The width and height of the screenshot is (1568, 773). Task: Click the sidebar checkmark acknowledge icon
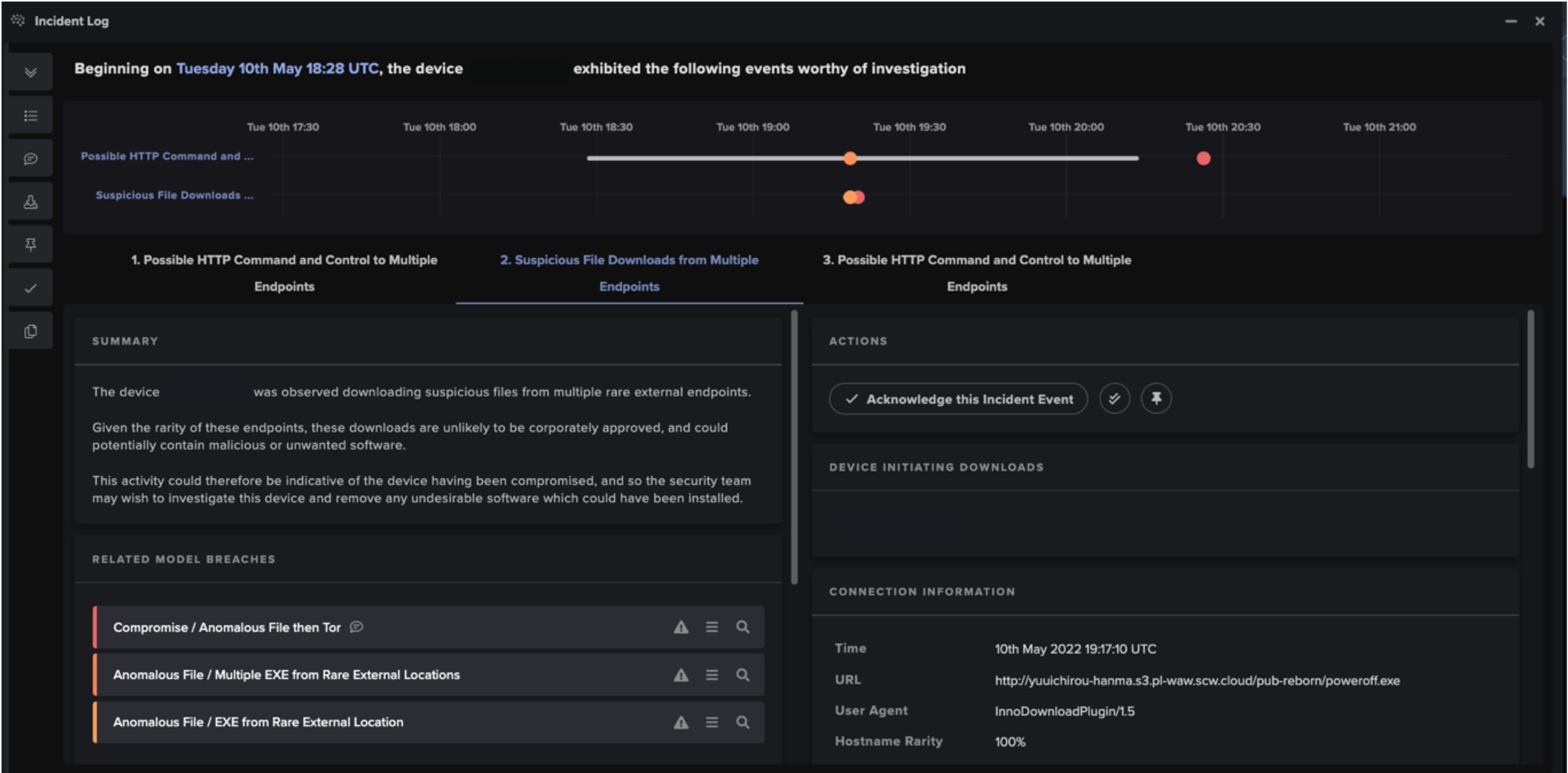[x=31, y=288]
